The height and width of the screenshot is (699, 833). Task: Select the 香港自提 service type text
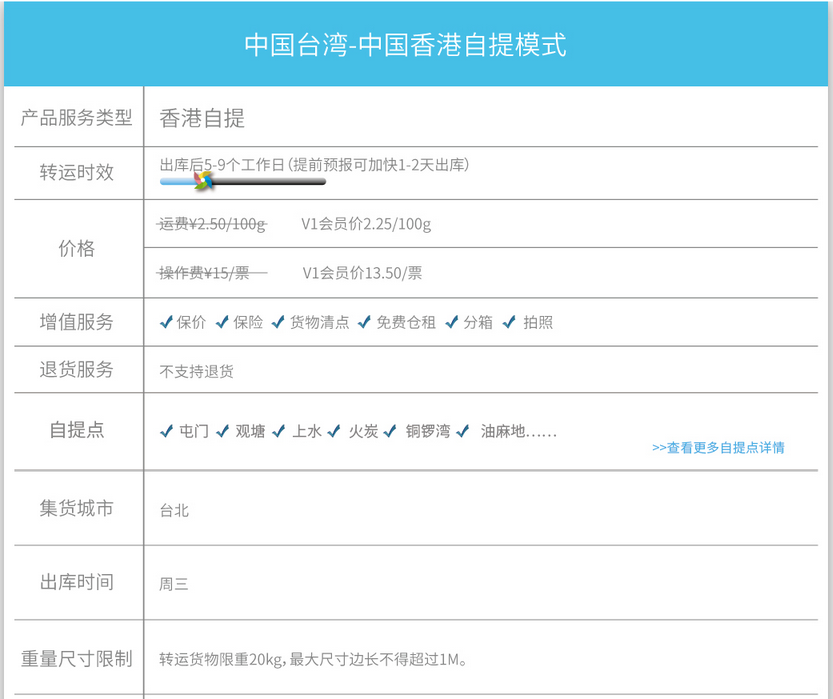[202, 118]
